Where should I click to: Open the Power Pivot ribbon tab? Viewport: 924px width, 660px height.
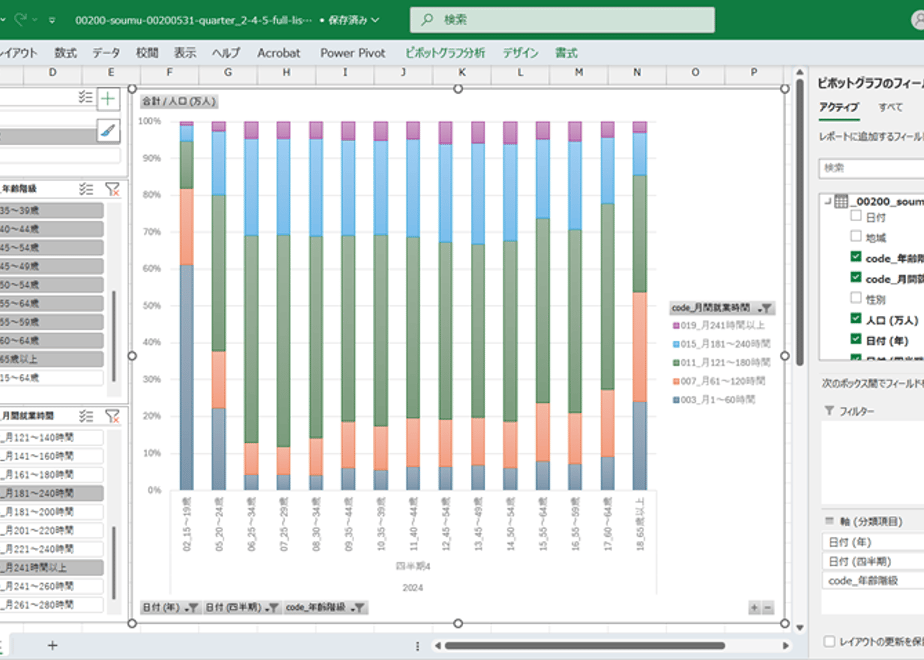coord(353,53)
